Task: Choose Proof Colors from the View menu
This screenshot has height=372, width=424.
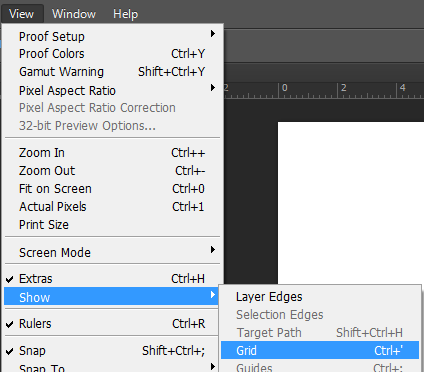Action: coord(112,54)
